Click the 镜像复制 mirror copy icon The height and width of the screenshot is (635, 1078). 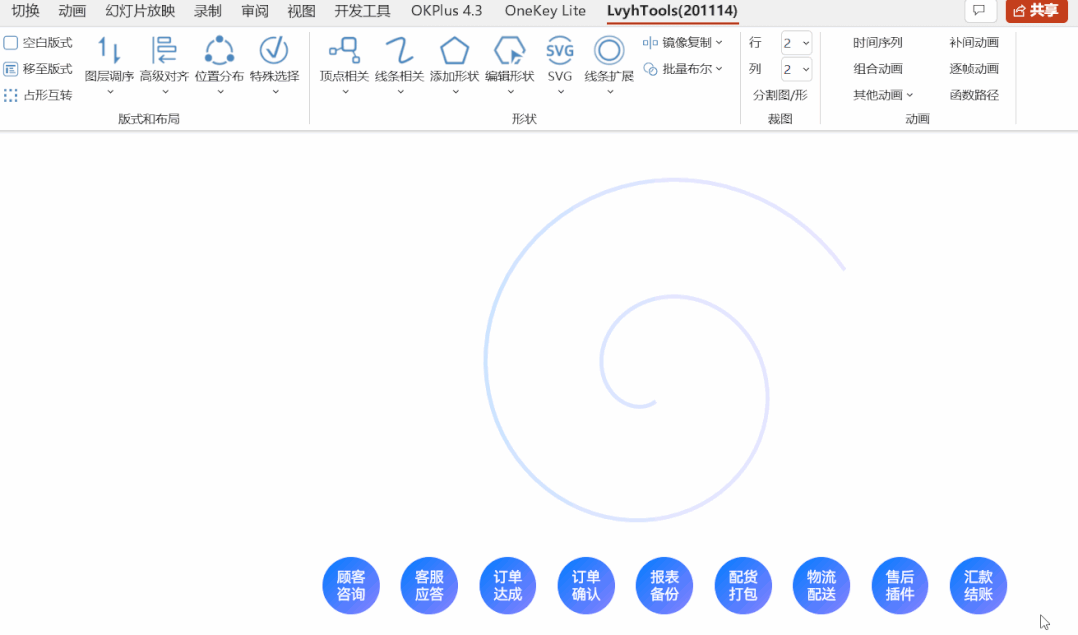click(650, 43)
